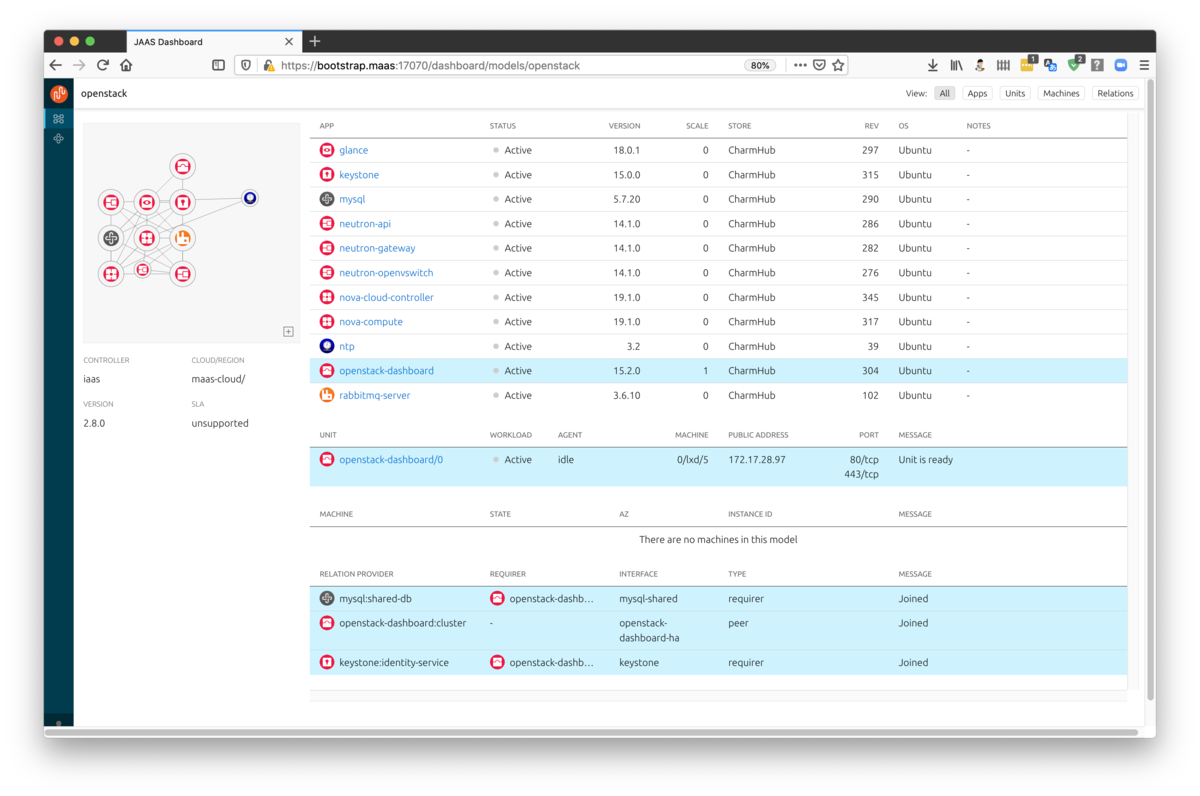Select the orange rabbitmq node in topology
Viewport: 1200px width, 796px height.
click(x=182, y=238)
